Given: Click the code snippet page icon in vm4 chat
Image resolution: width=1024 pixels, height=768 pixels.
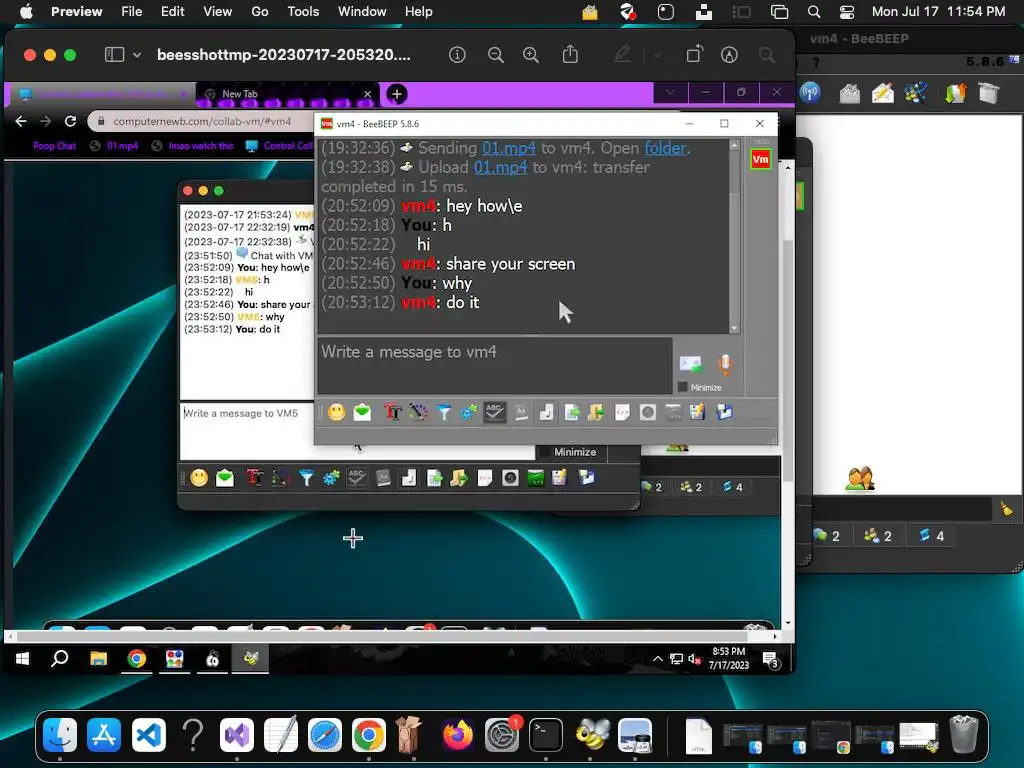Looking at the screenshot, I should pos(622,412).
